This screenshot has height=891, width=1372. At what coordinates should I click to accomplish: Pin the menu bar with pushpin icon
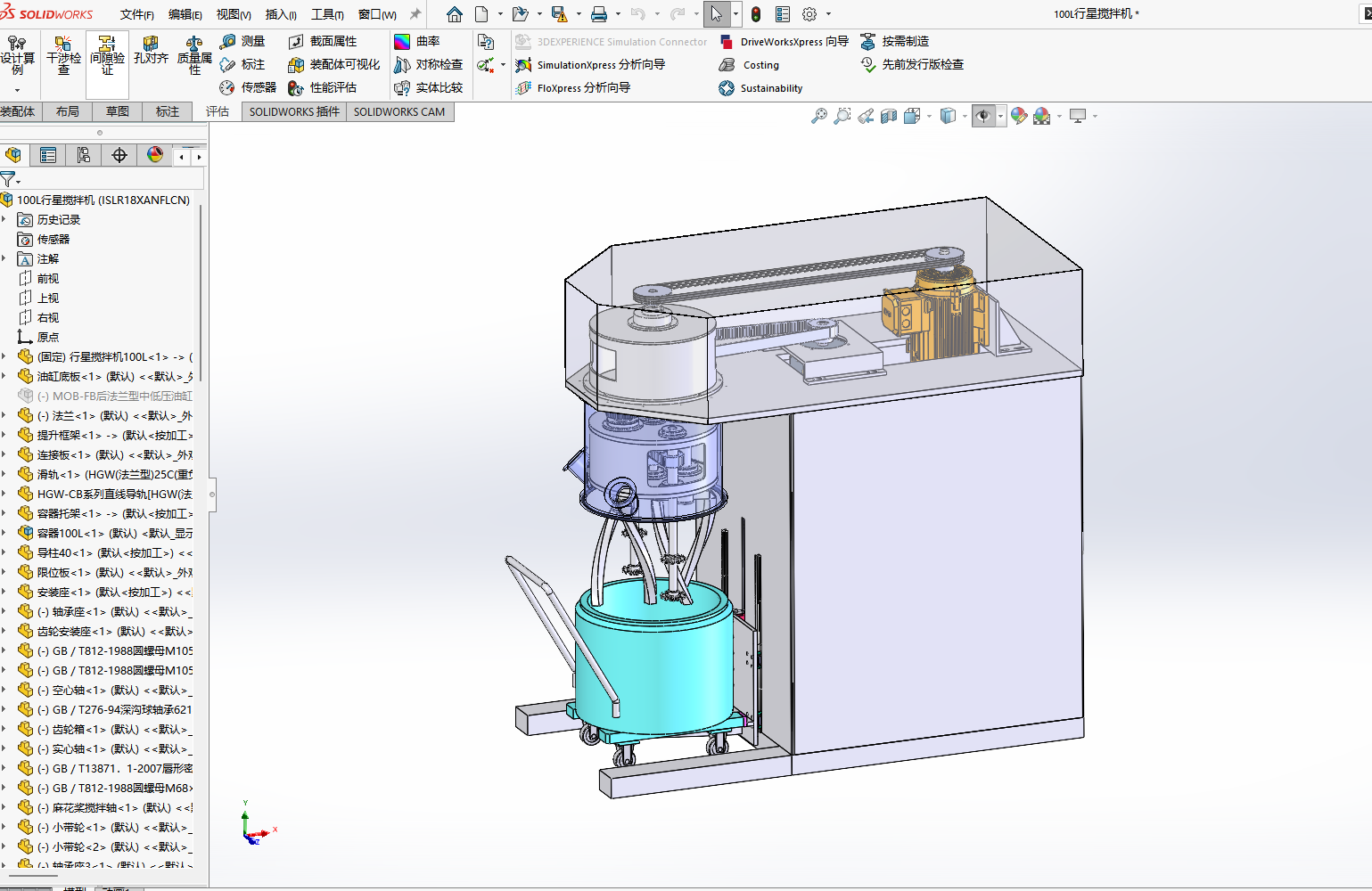tap(415, 14)
